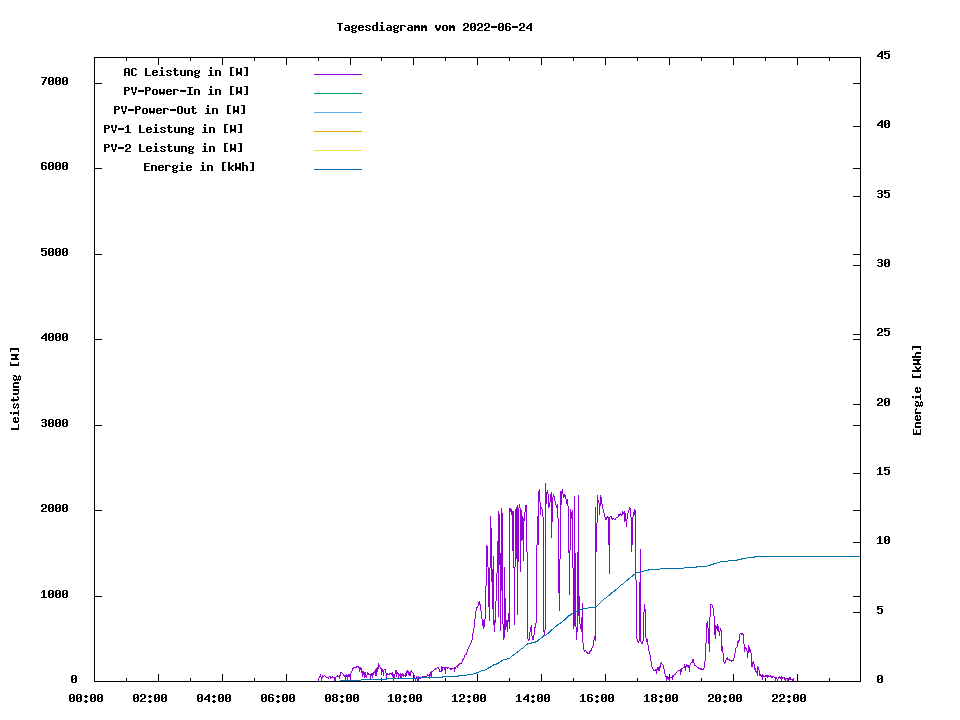Select the Energie in [kWh] legend entry
Screen dimensions: 960x720
click(199, 167)
